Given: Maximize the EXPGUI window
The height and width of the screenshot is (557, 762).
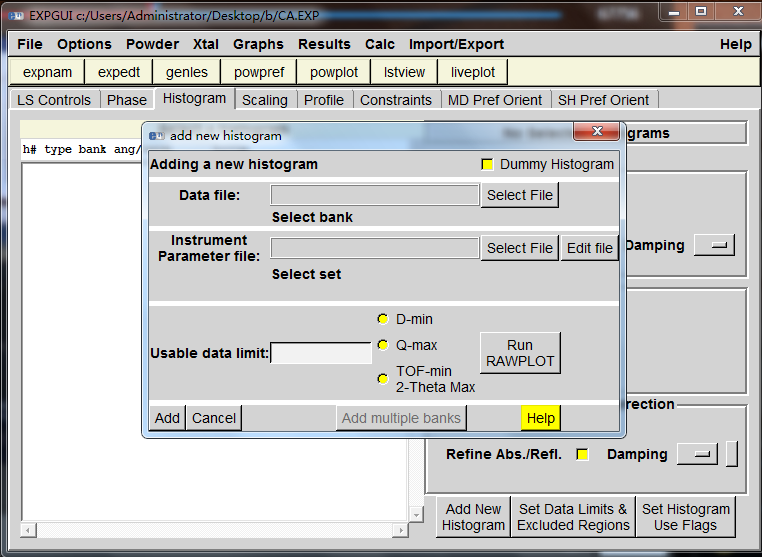Looking at the screenshot, I should tap(701, 12).
